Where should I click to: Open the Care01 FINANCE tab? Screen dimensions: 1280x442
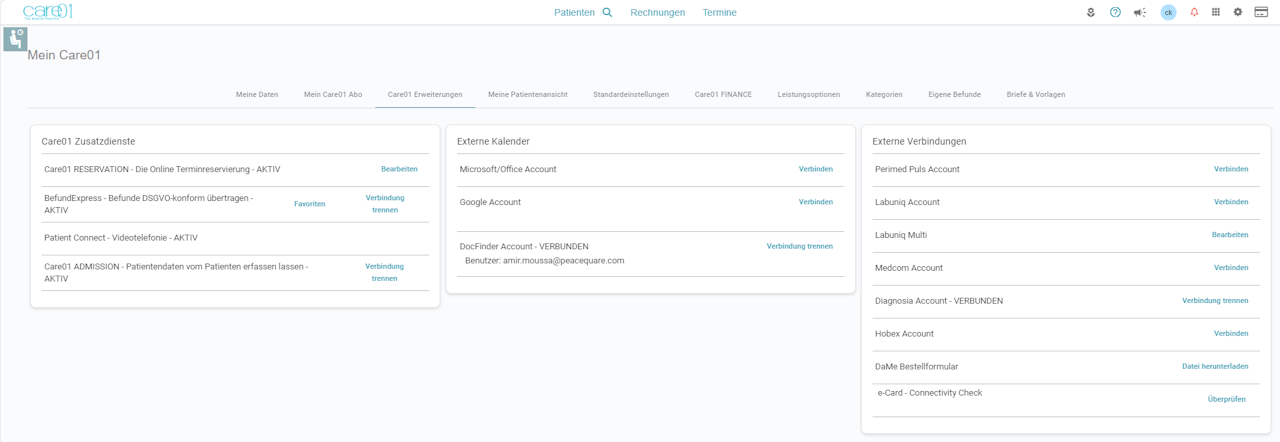(723, 94)
